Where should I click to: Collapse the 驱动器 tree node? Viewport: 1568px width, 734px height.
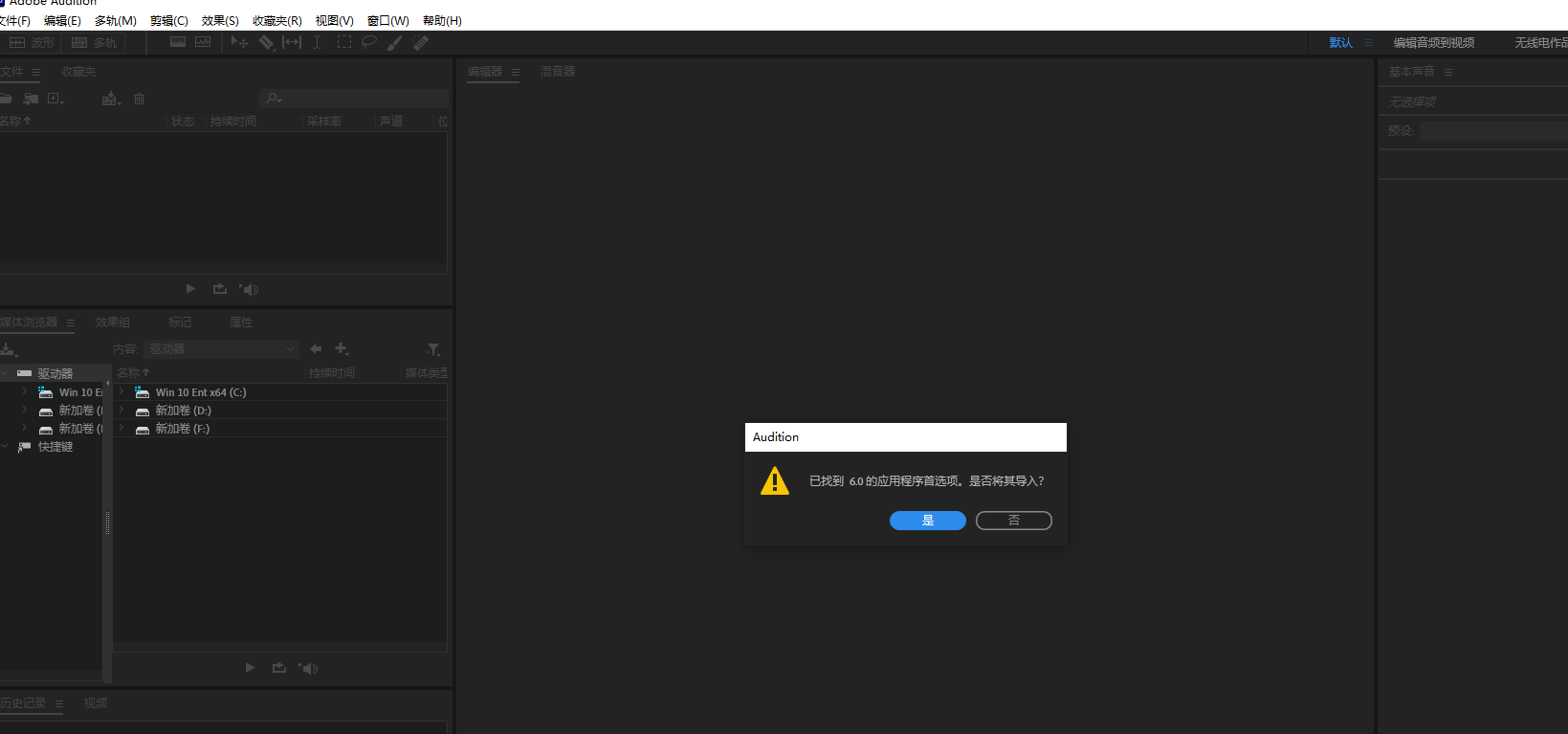click(x=5, y=373)
